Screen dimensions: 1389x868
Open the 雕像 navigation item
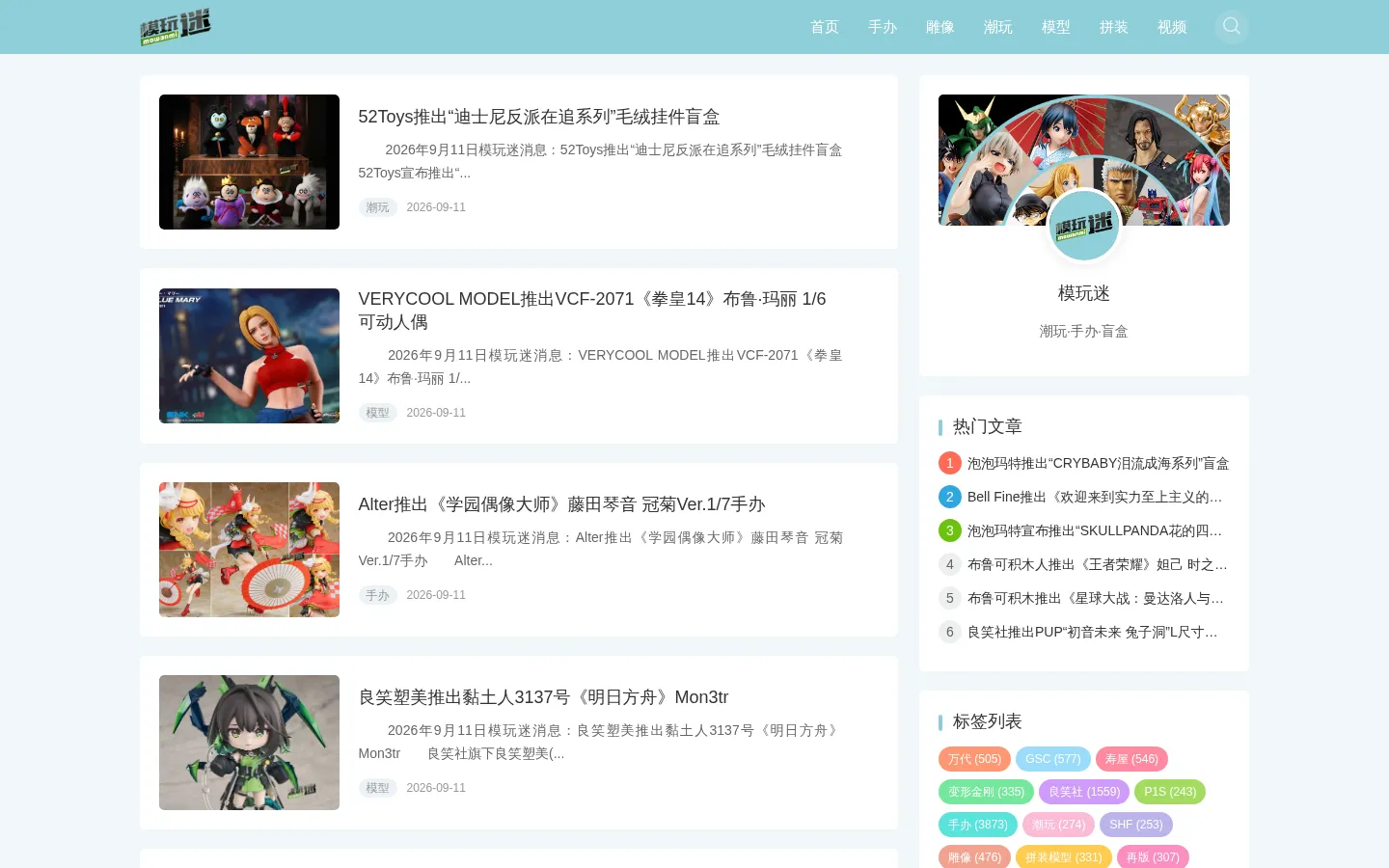coord(940,27)
